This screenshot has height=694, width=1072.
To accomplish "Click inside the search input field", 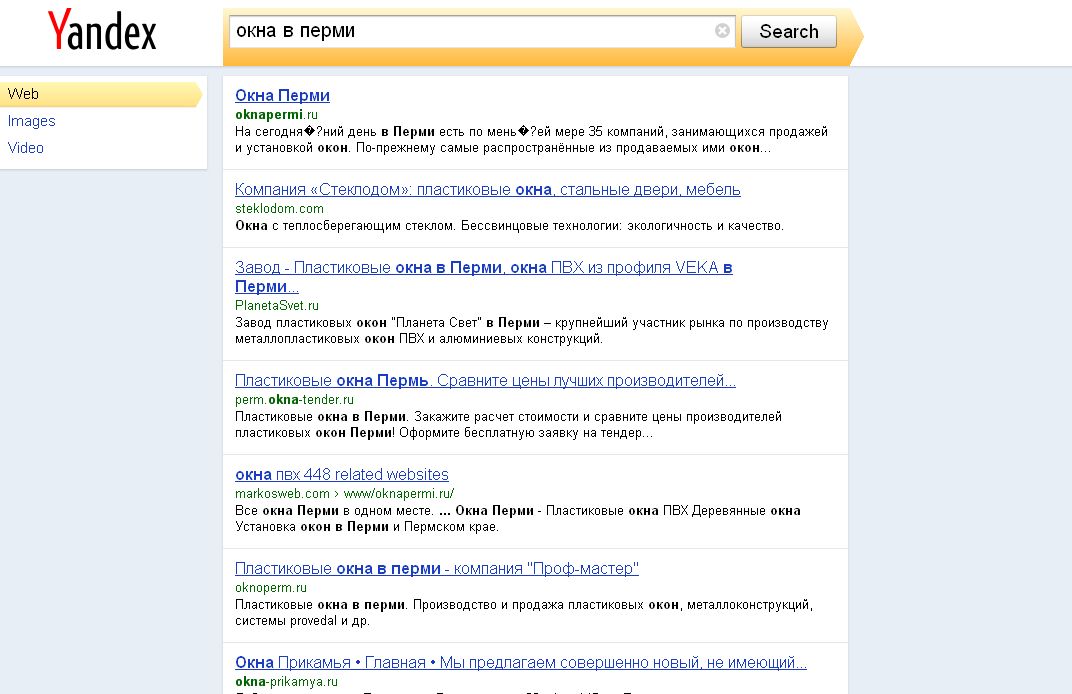I will (x=470, y=31).
